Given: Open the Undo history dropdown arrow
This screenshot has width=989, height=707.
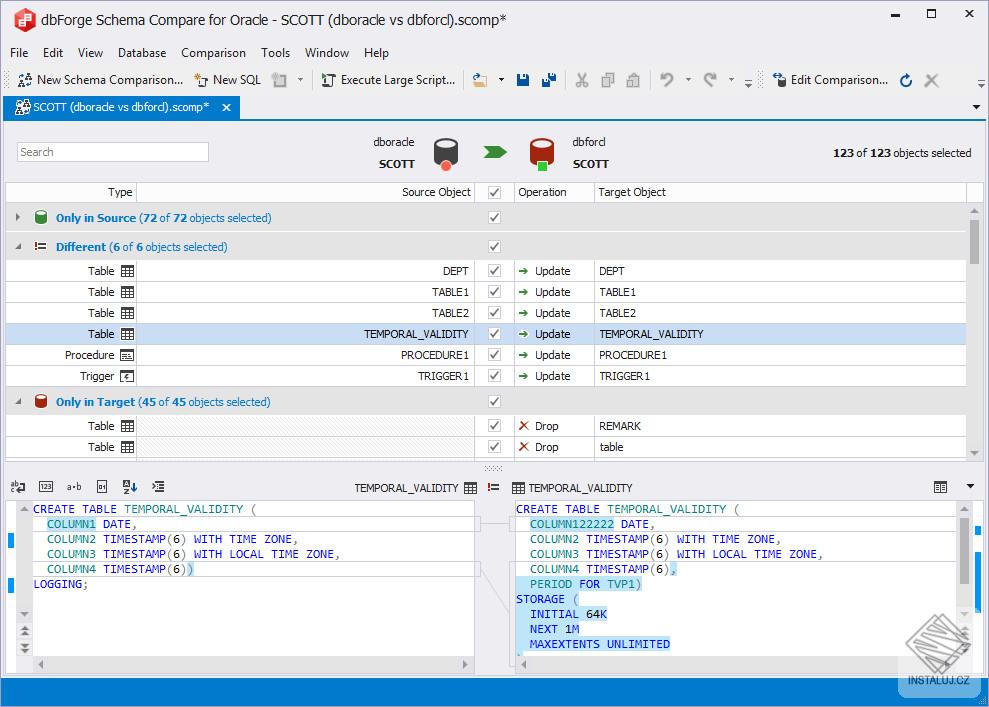Looking at the screenshot, I should [x=688, y=80].
